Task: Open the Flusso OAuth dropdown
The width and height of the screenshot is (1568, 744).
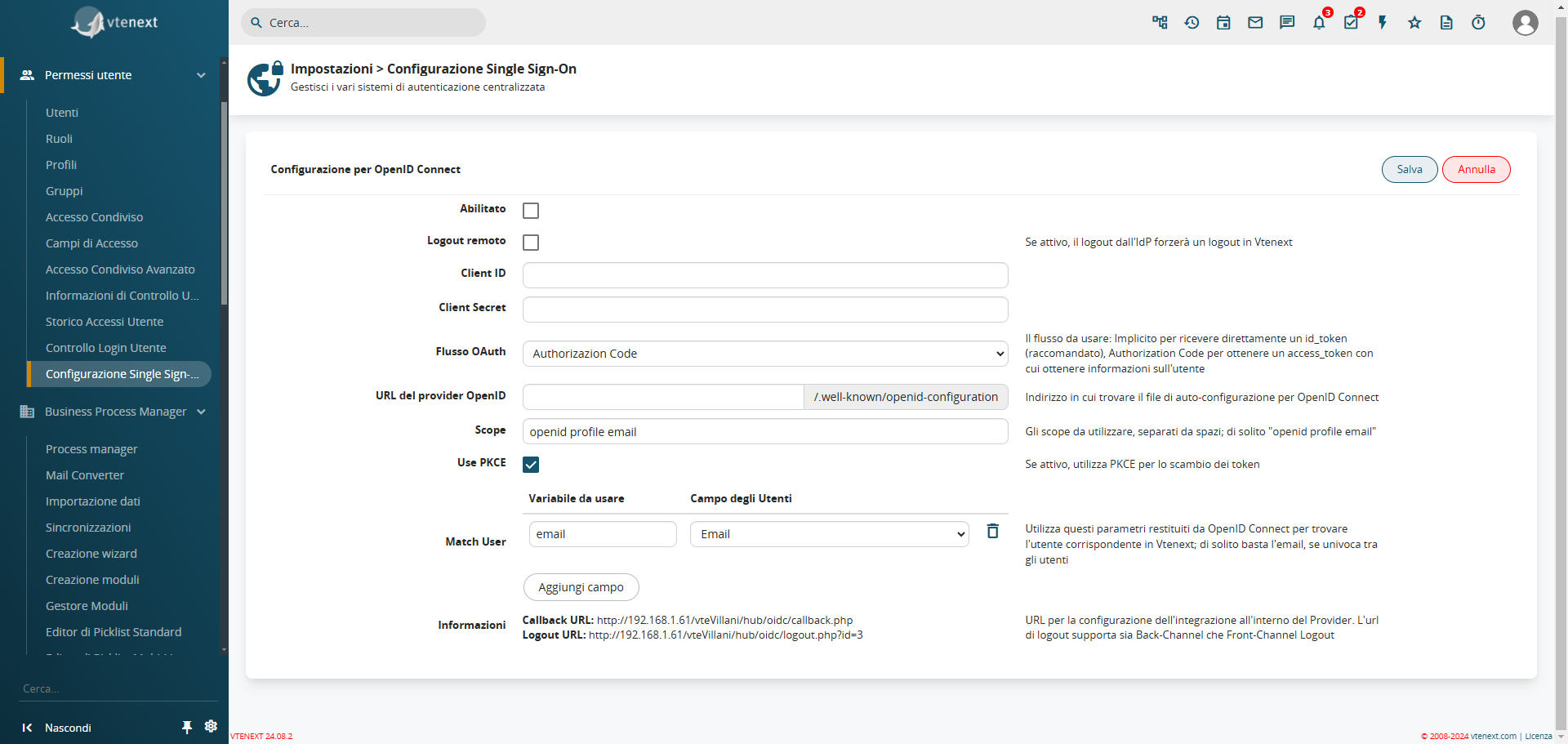Action: (765, 354)
